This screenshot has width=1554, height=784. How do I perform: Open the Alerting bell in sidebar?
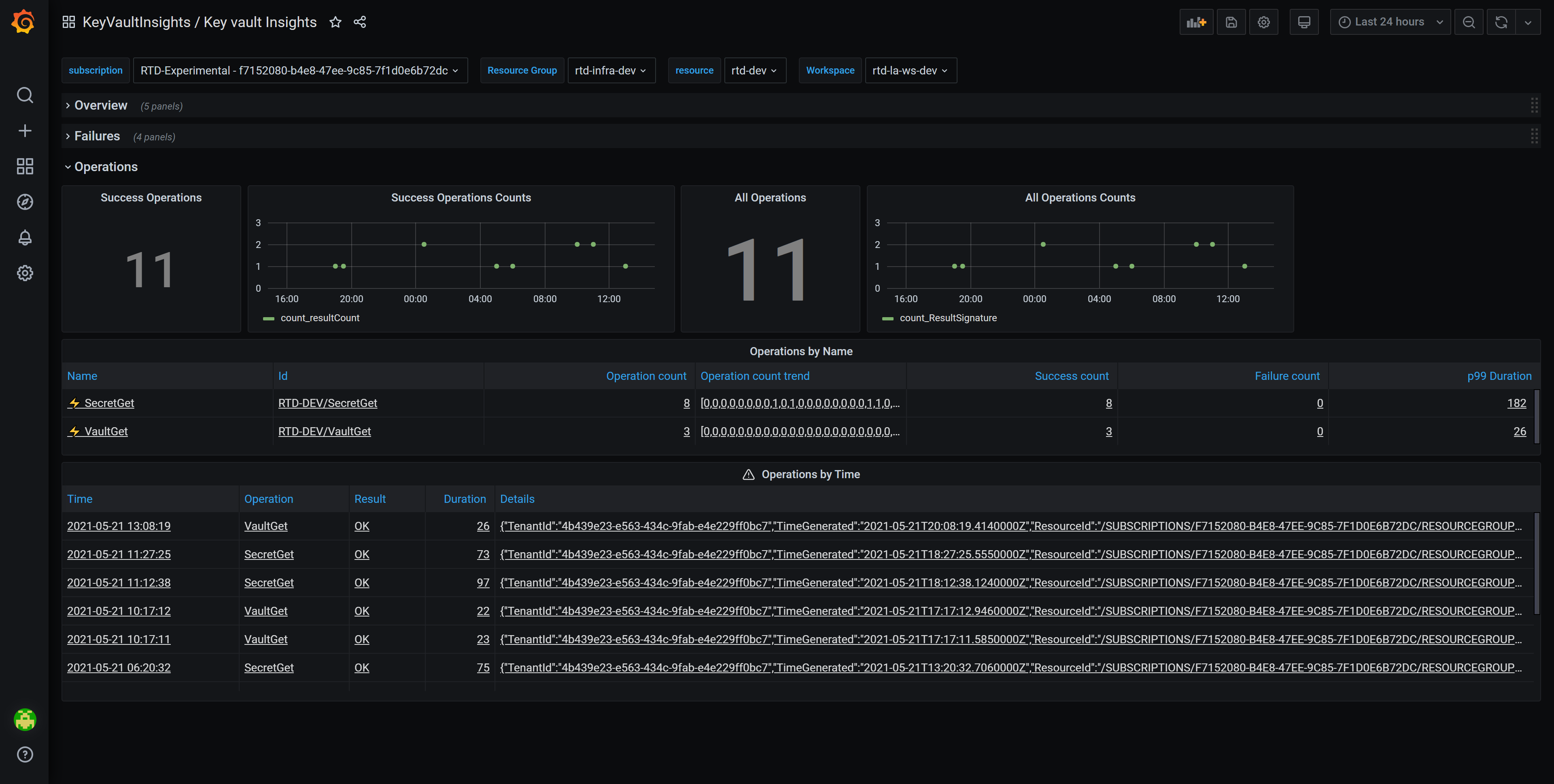pyautogui.click(x=25, y=237)
